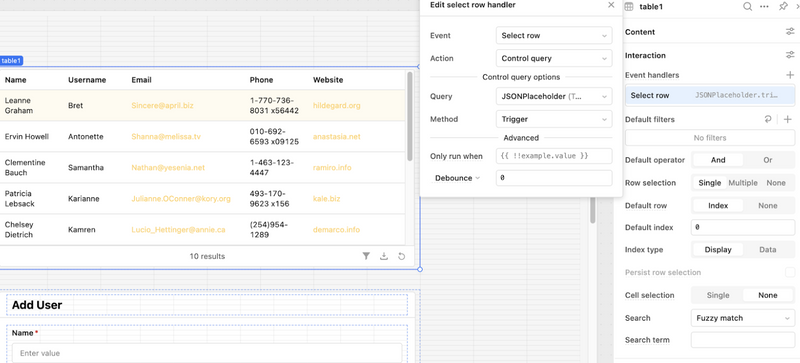
Task: Click the Search term input field
Action: pos(742,340)
